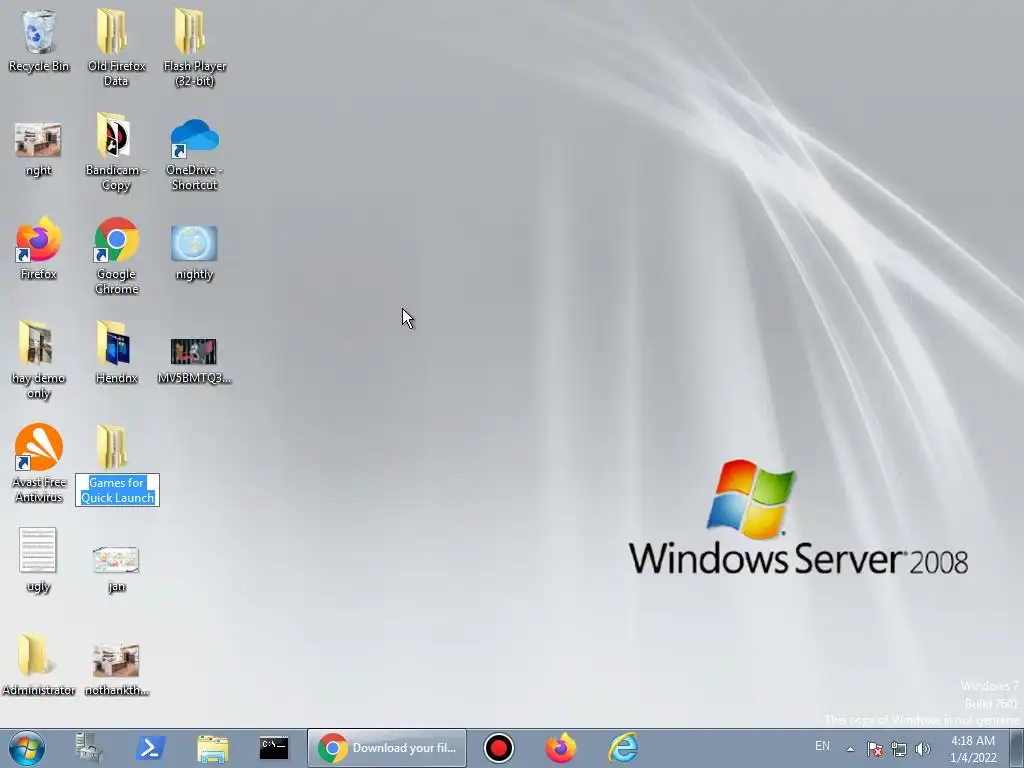Open Command Prompt from the taskbar

[274, 748]
